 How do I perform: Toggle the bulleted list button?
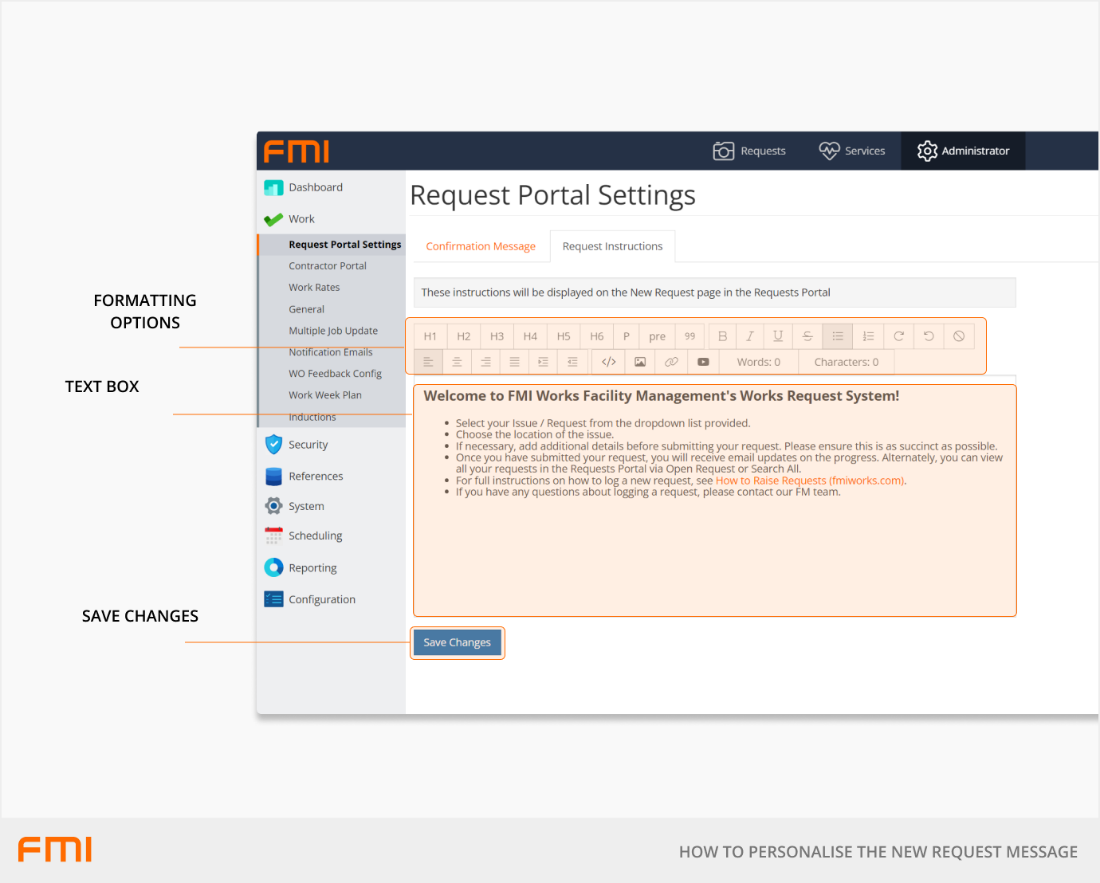(x=838, y=336)
